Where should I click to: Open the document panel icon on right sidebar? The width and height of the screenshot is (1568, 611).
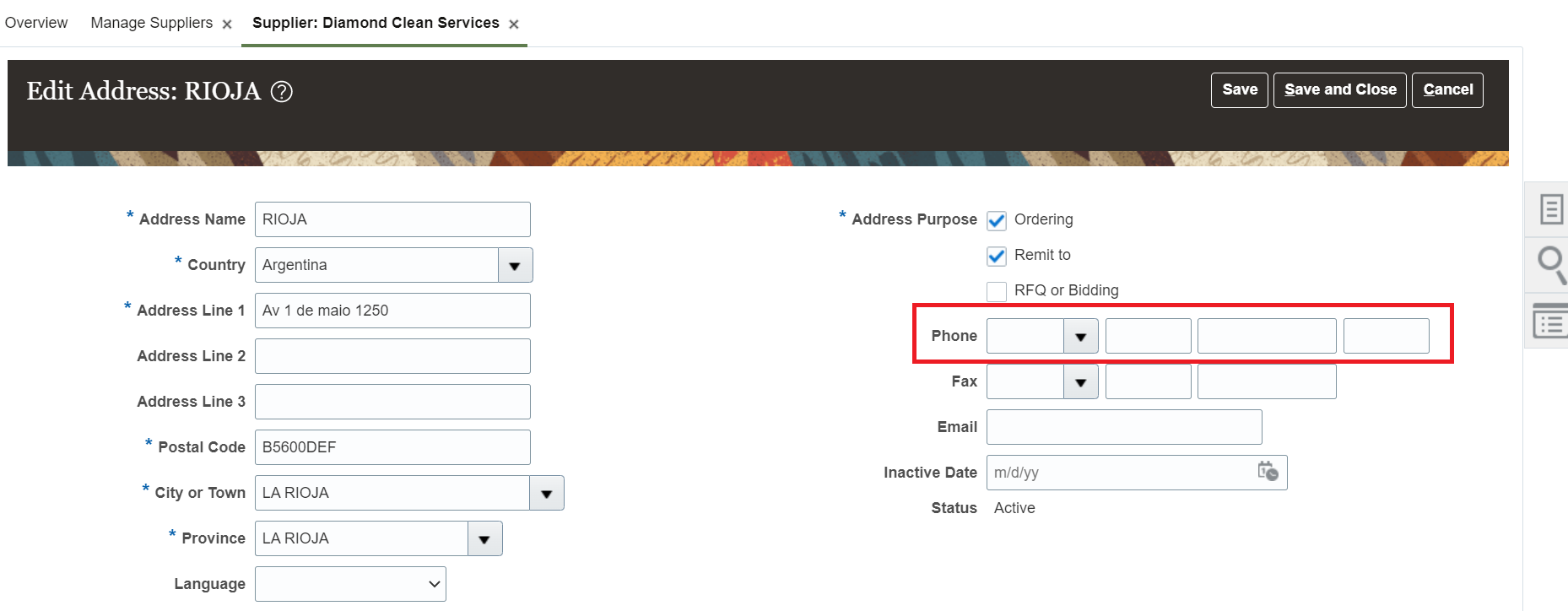[1550, 209]
